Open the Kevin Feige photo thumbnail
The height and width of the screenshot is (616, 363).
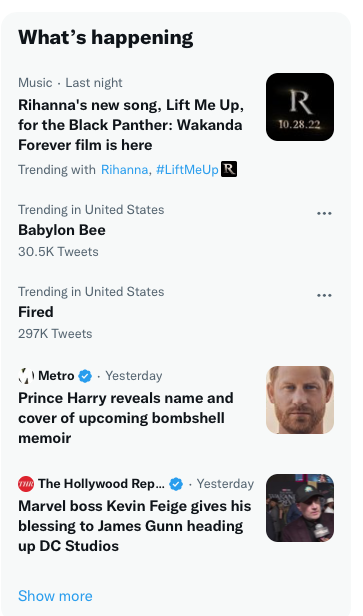300,508
